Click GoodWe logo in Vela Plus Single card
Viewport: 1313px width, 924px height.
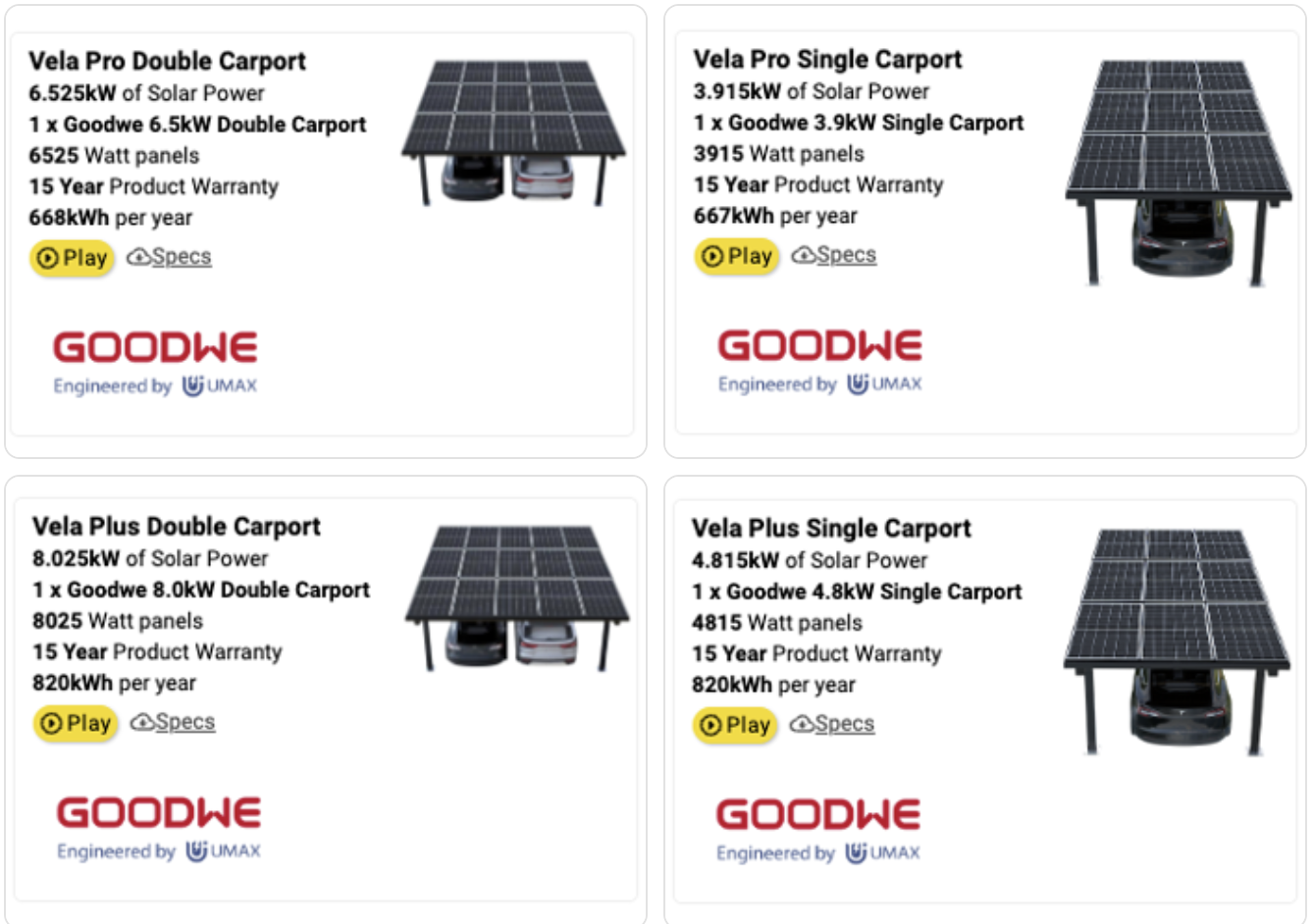coord(818,814)
